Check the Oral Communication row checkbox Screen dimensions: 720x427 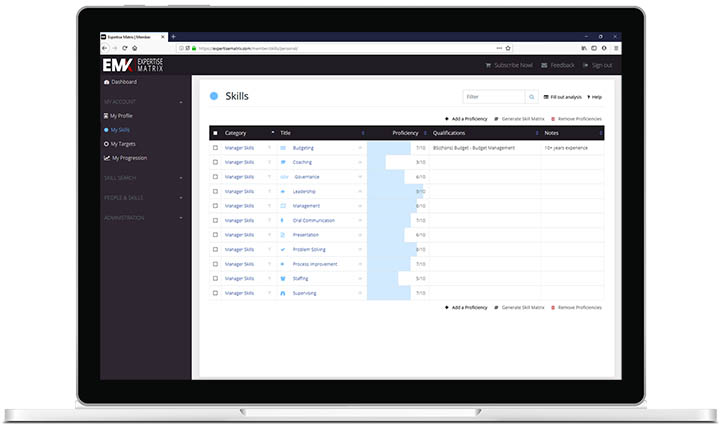pyautogui.click(x=215, y=220)
